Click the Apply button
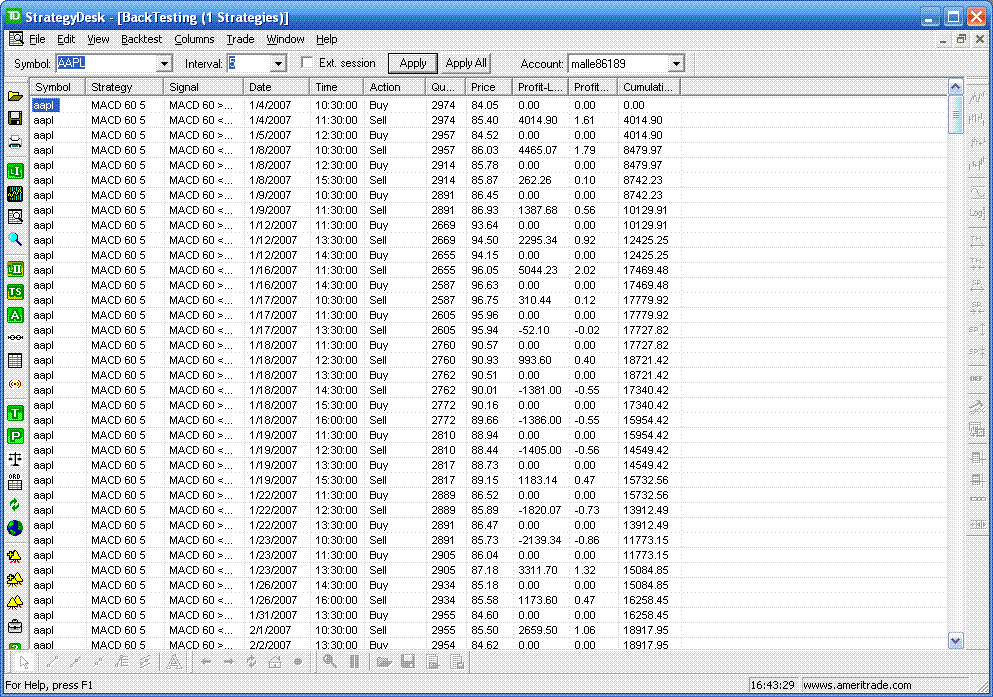 [x=413, y=63]
